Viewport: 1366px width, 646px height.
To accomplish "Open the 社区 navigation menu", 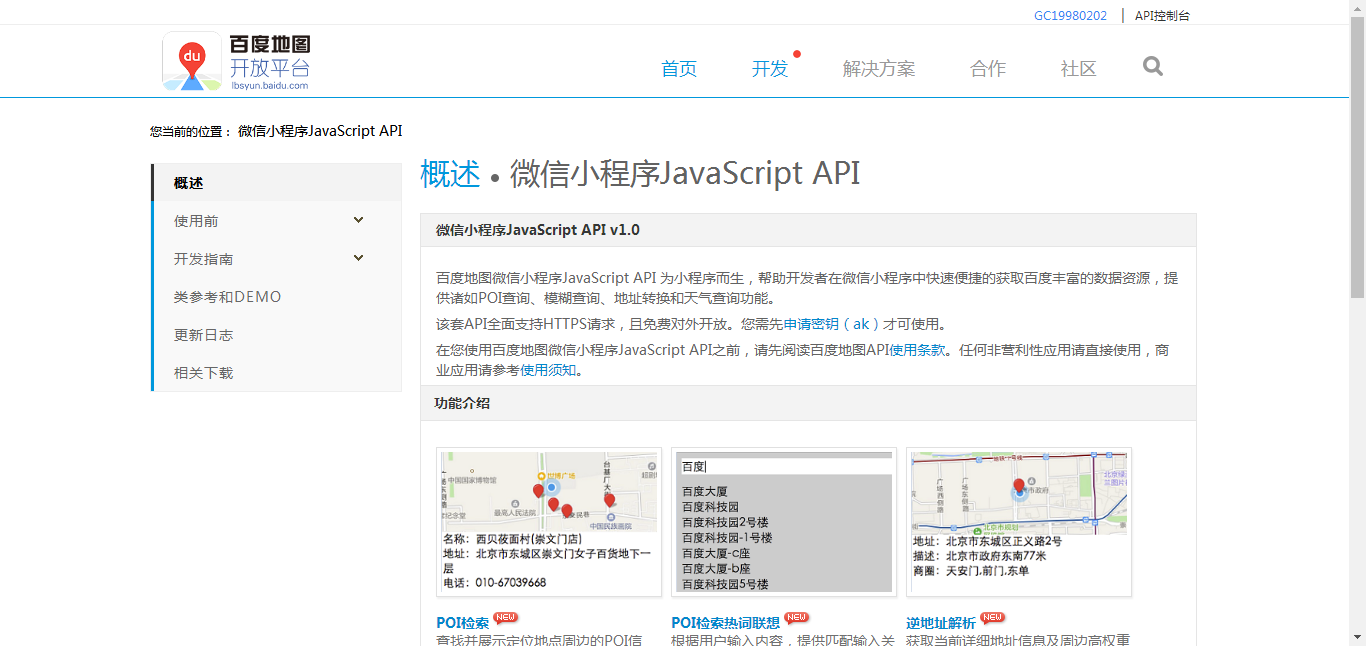I will click(1079, 68).
